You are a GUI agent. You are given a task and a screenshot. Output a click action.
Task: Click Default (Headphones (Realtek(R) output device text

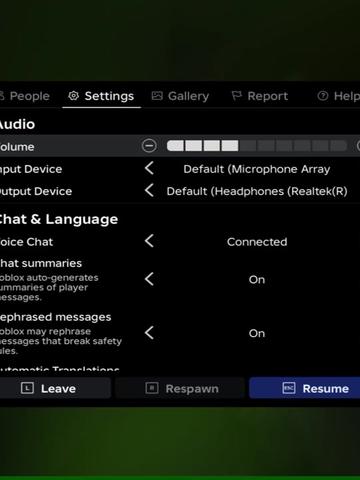(x=257, y=191)
